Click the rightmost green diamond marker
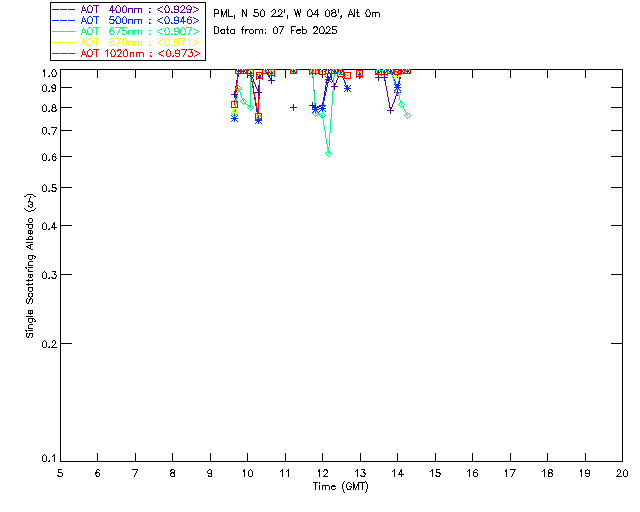Screen dimensions: 640x512 click(407, 116)
